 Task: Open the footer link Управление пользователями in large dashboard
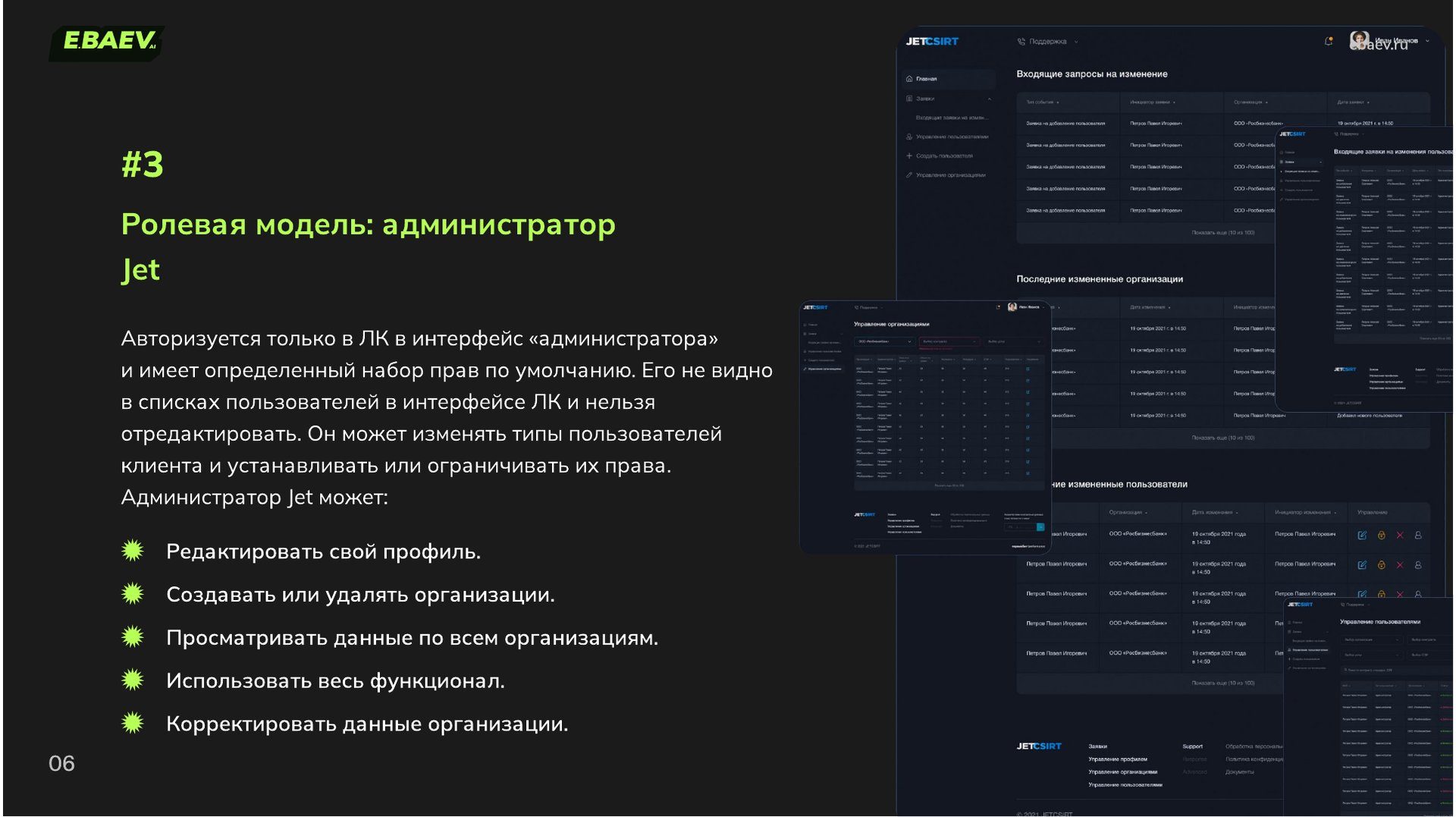click(1125, 785)
